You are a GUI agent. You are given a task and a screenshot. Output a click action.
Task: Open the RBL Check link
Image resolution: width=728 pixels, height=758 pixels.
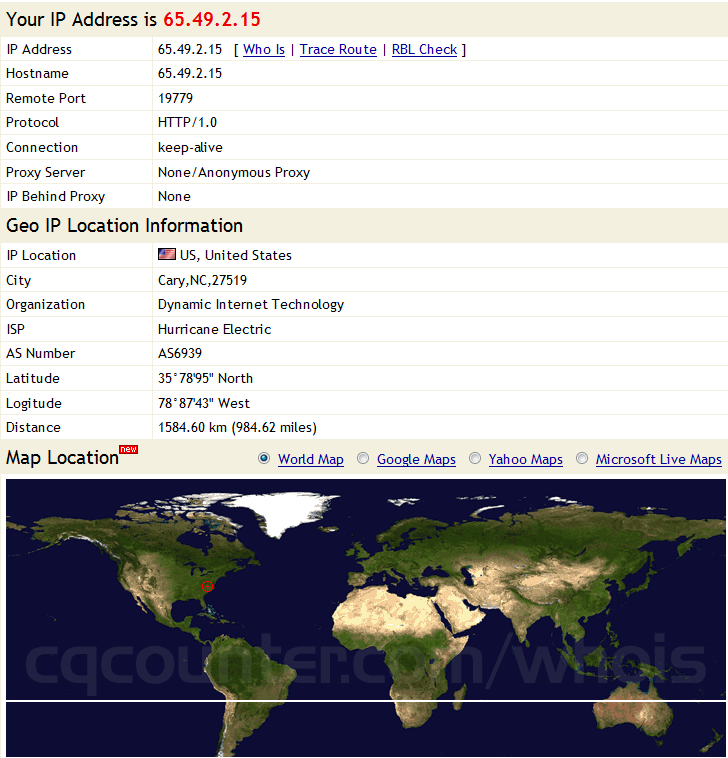(x=424, y=49)
